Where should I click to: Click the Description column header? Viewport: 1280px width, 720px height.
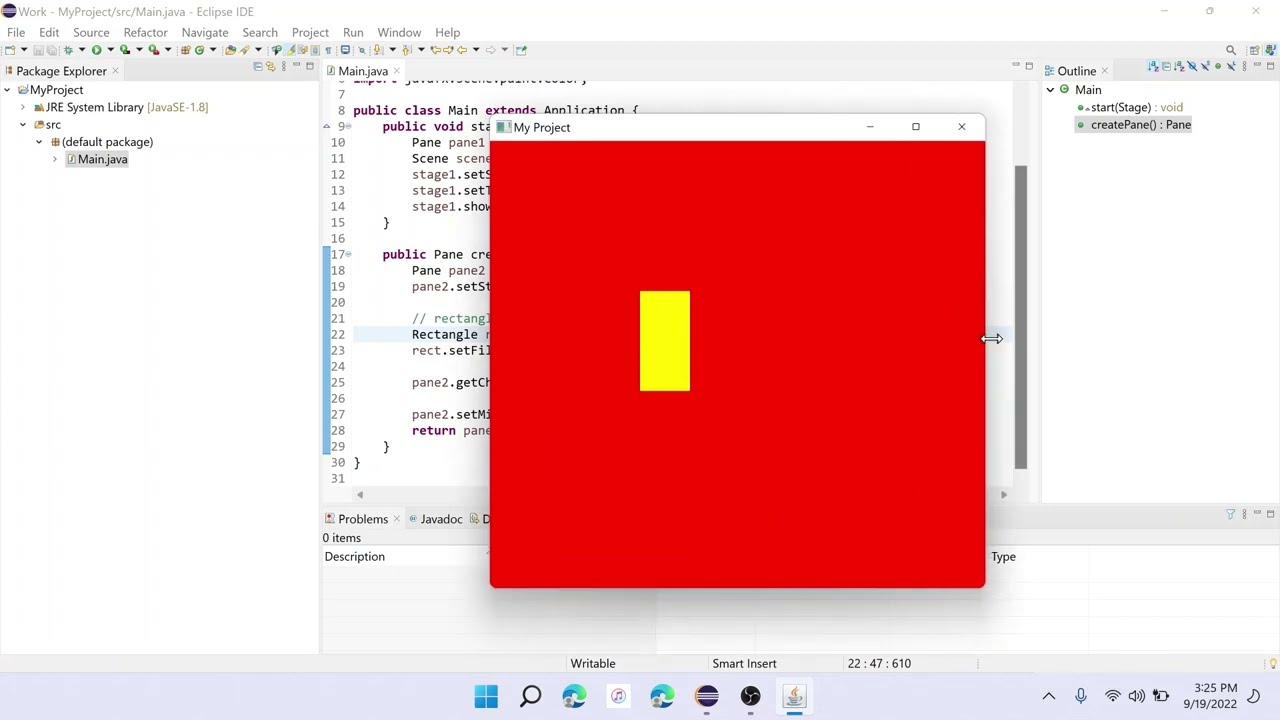(354, 556)
